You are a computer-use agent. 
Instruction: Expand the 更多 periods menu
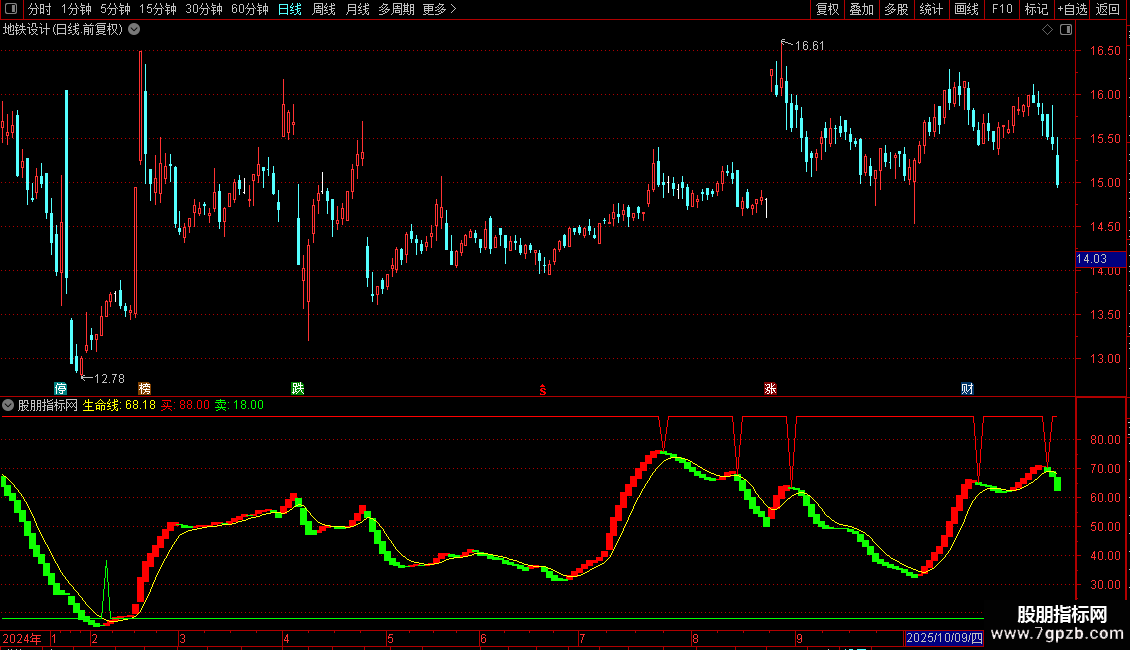[x=439, y=9]
